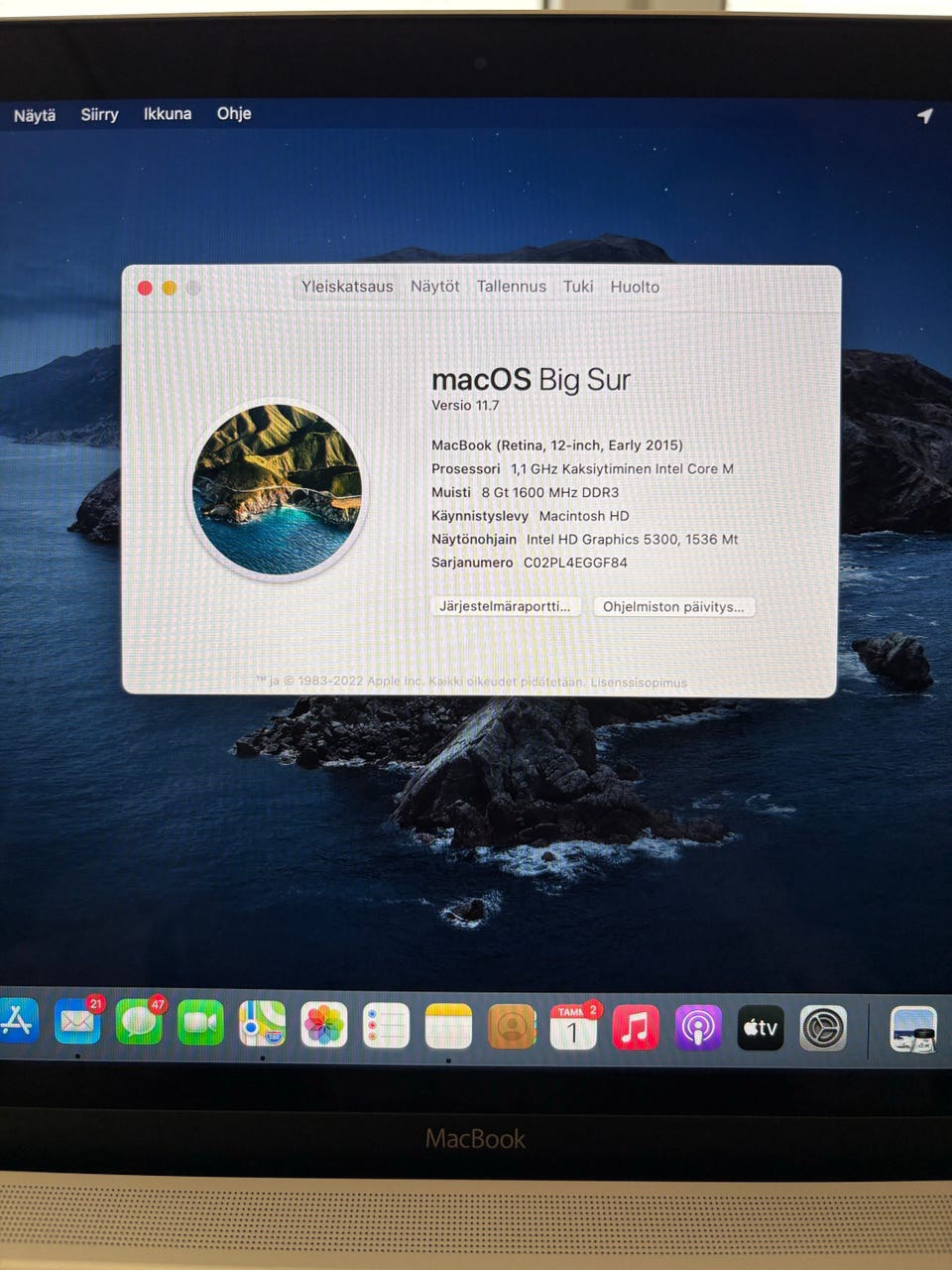Click the macOS Big Sur heading
Screen dimensions: 952x1270
pyautogui.click(x=531, y=380)
